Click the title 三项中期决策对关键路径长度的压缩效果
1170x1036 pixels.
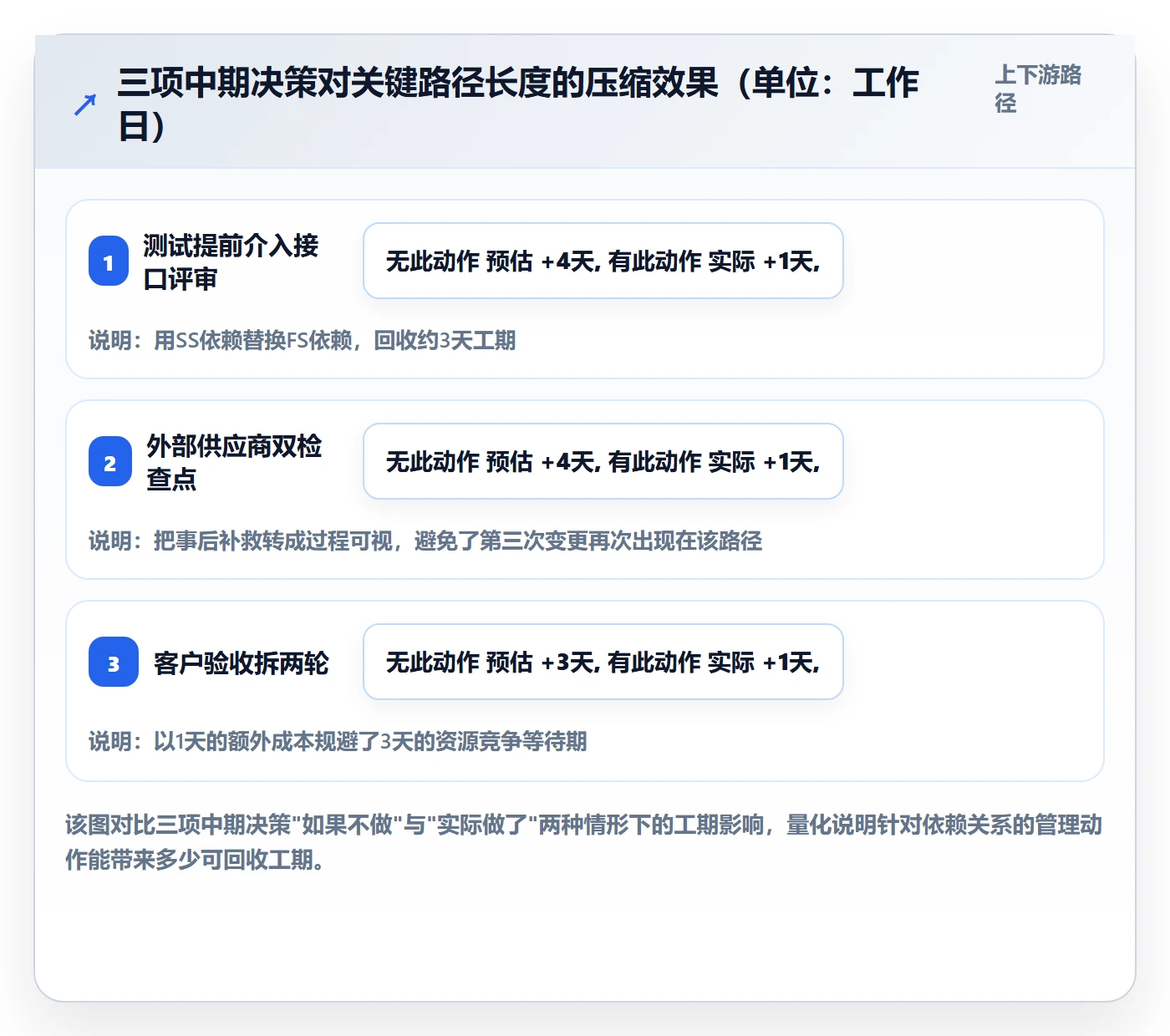coord(518,104)
